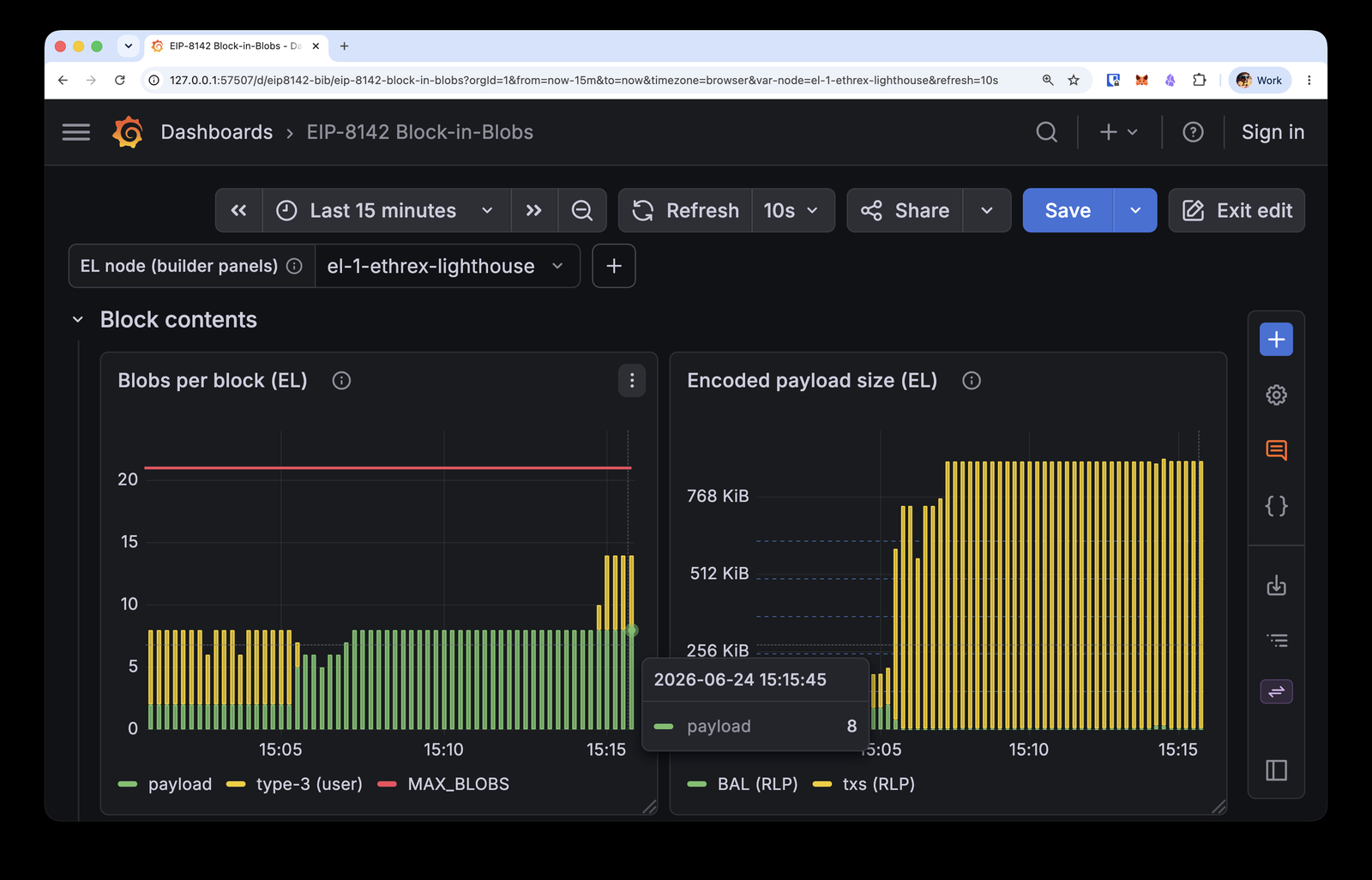The width and height of the screenshot is (1372, 880).
Task: Open the Grafana search icon
Action: pos(1046,132)
